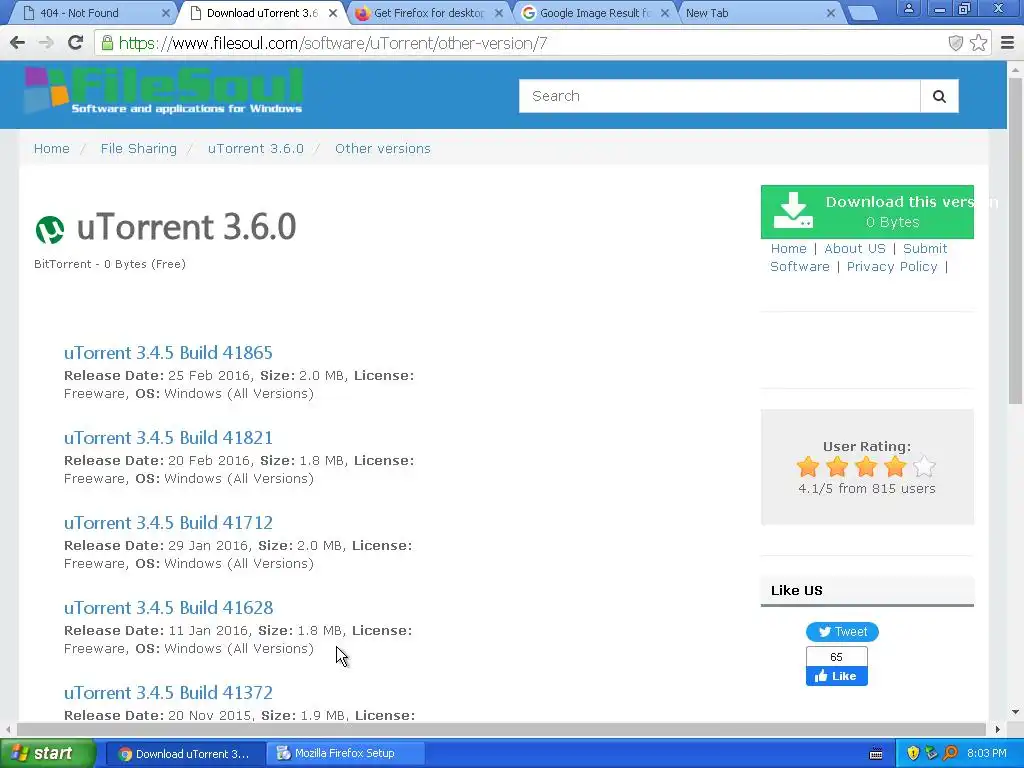
Task: Click the fourth rating star
Action: pyautogui.click(x=895, y=467)
